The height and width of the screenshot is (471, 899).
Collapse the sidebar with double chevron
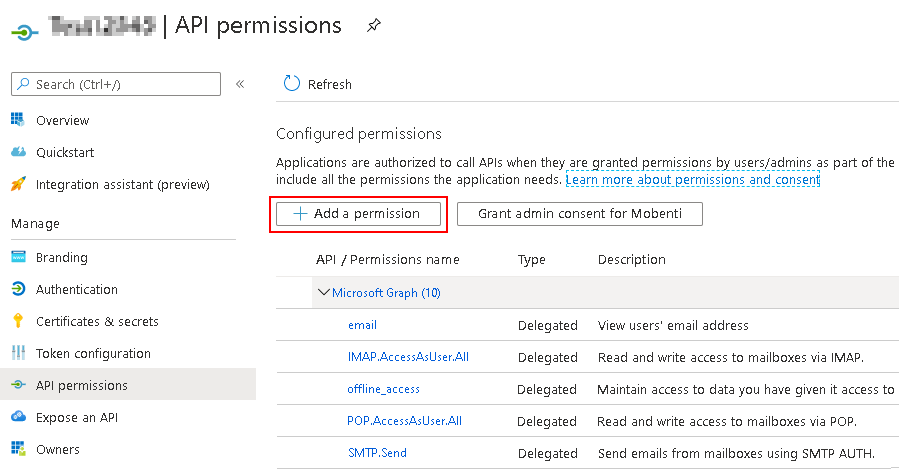point(240,84)
